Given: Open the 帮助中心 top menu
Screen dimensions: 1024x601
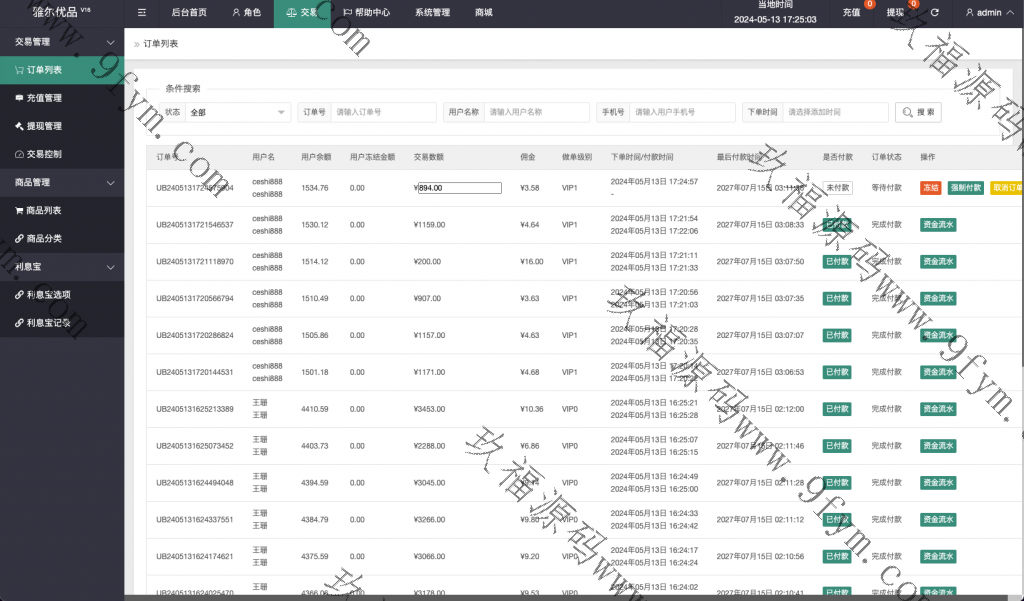Looking at the screenshot, I should (366, 13).
